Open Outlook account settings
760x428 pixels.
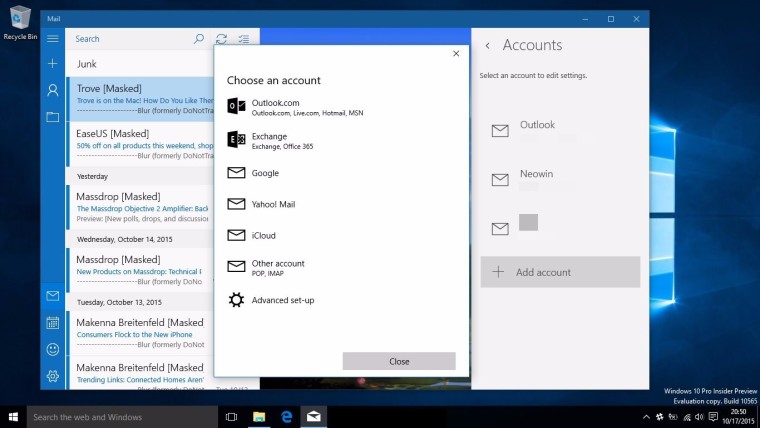[x=560, y=130]
